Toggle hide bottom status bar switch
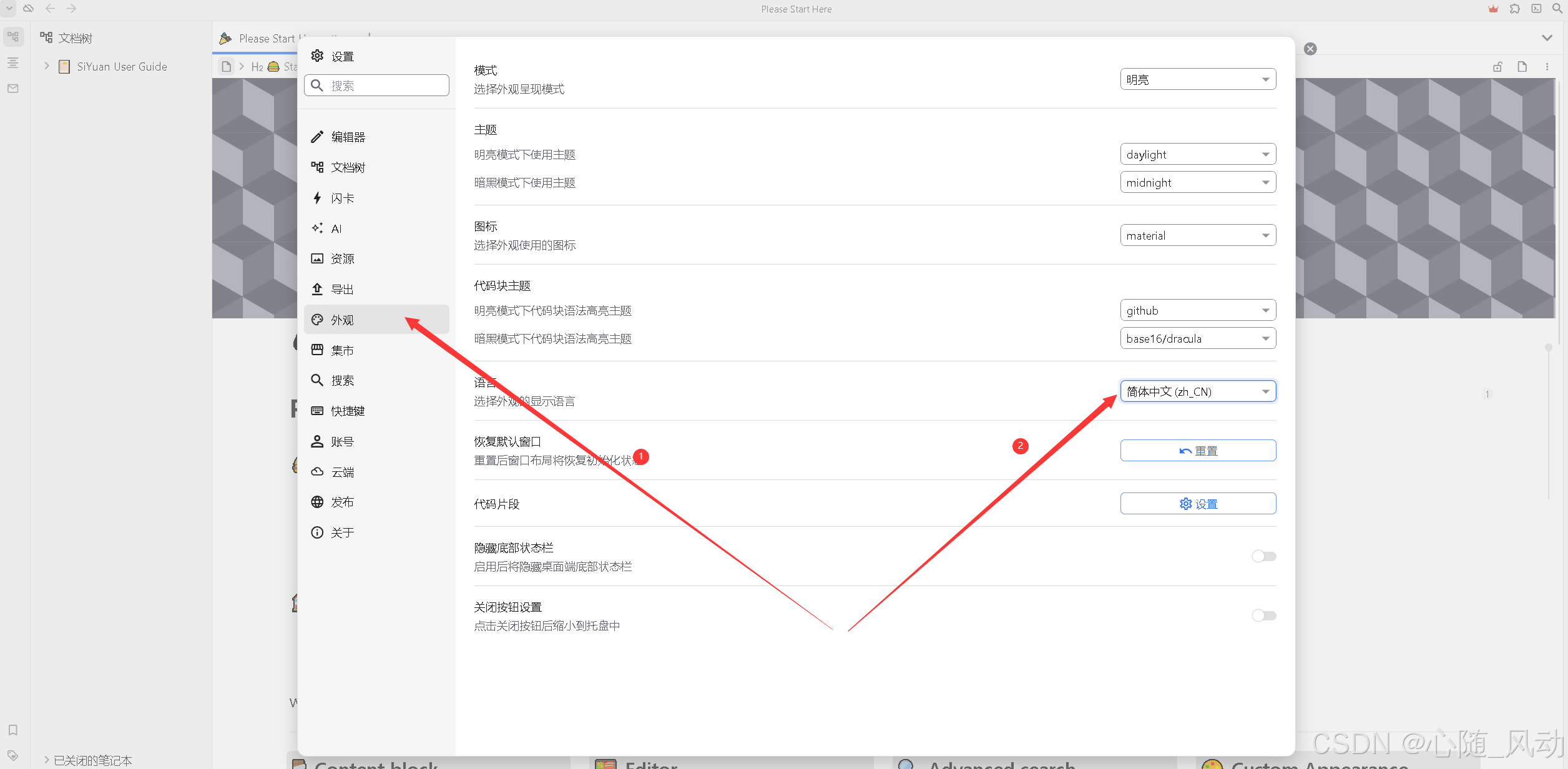The height and width of the screenshot is (769, 1568). 1264,556
